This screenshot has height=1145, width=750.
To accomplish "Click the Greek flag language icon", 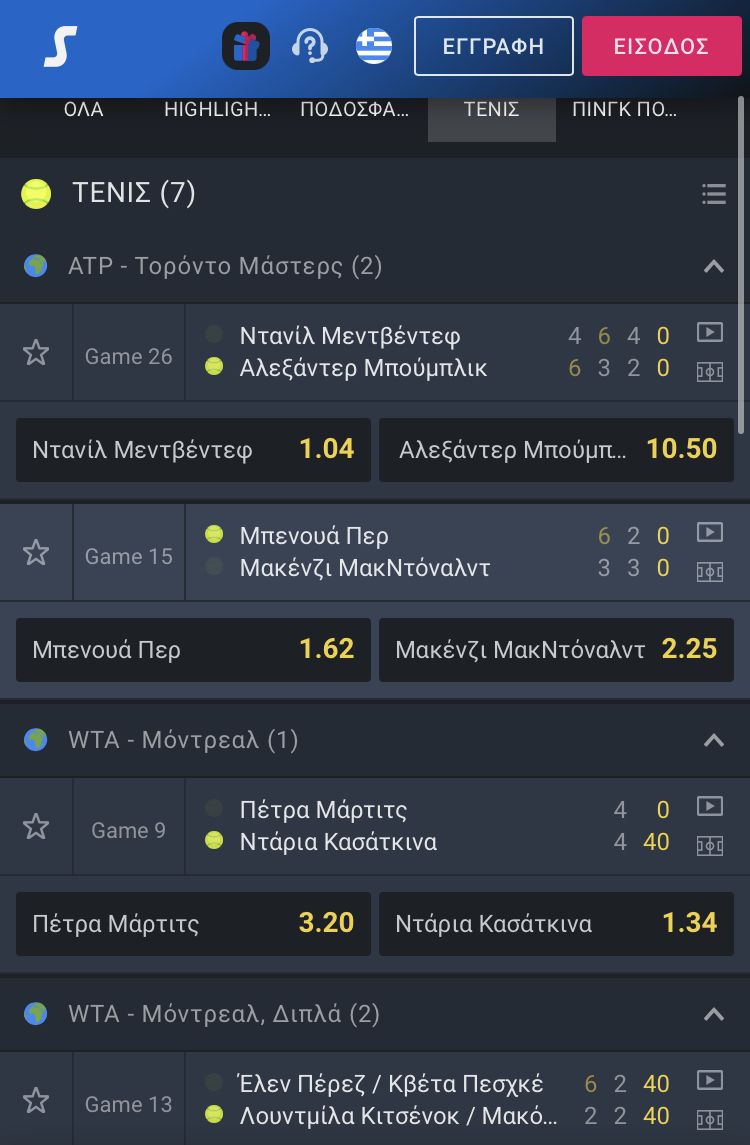I will coord(374,46).
